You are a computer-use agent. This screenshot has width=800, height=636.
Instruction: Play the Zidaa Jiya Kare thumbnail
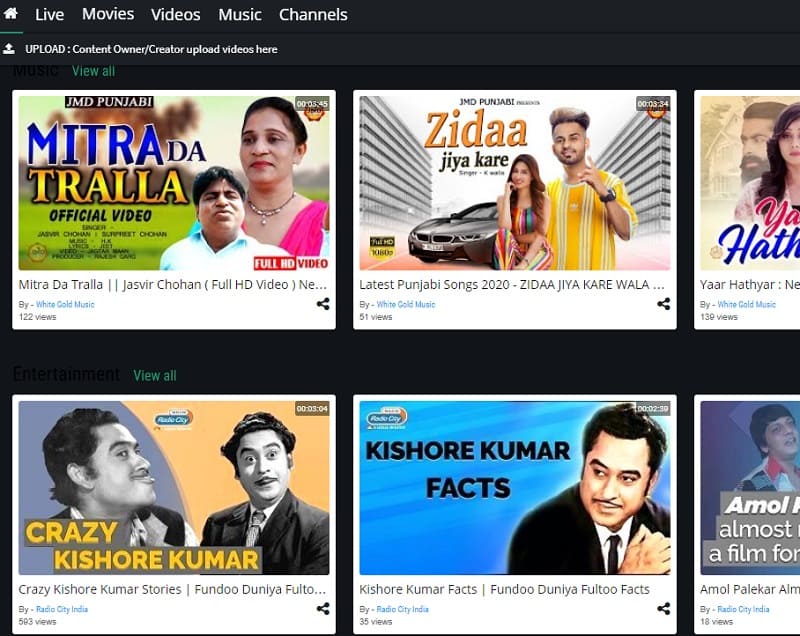(515, 183)
